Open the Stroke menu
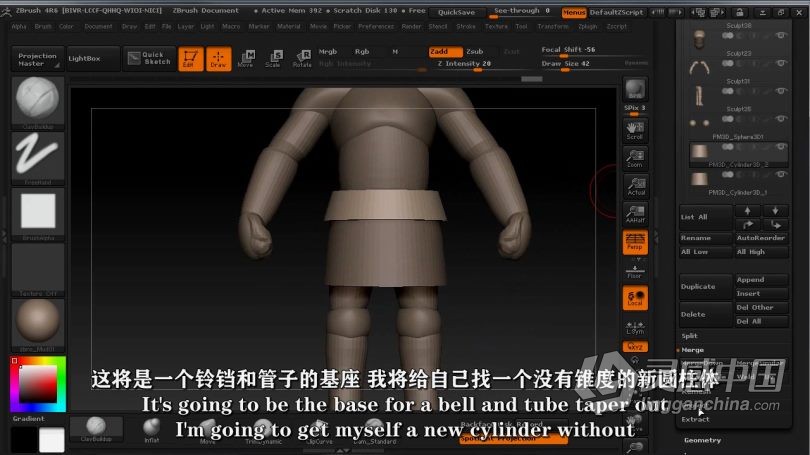 tap(466, 26)
